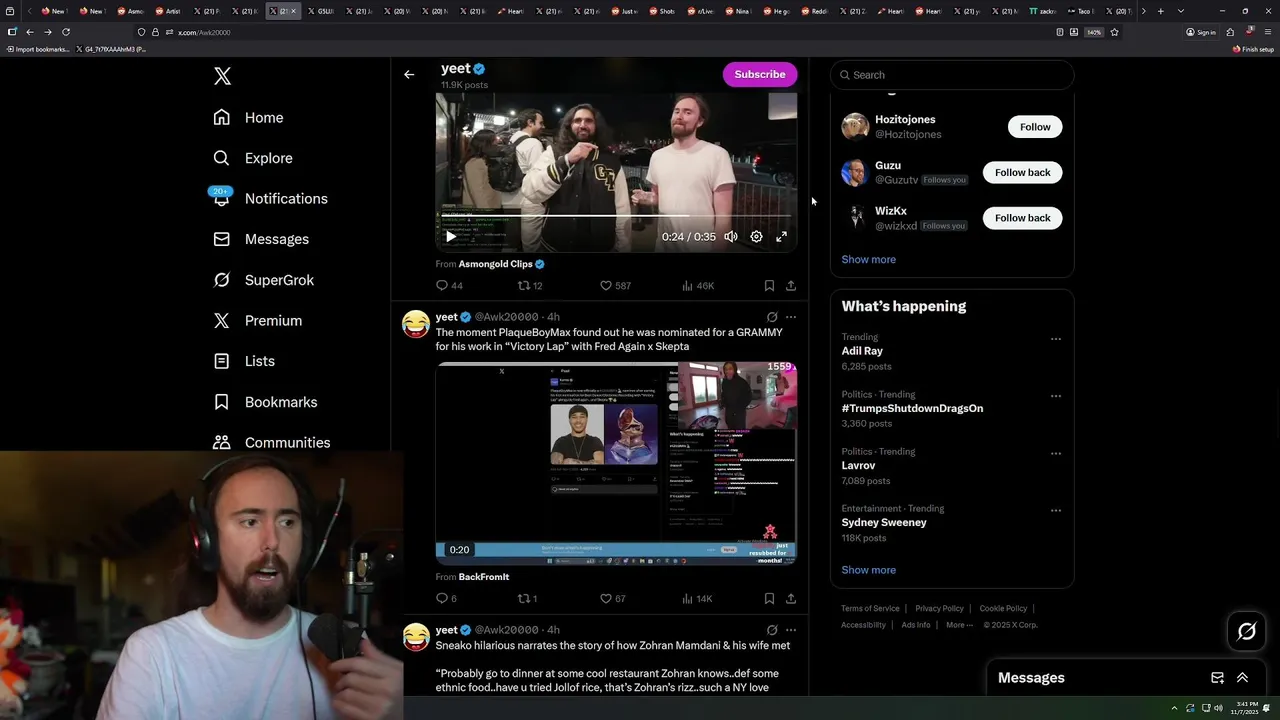Seek on the video progress bar

coord(616,215)
